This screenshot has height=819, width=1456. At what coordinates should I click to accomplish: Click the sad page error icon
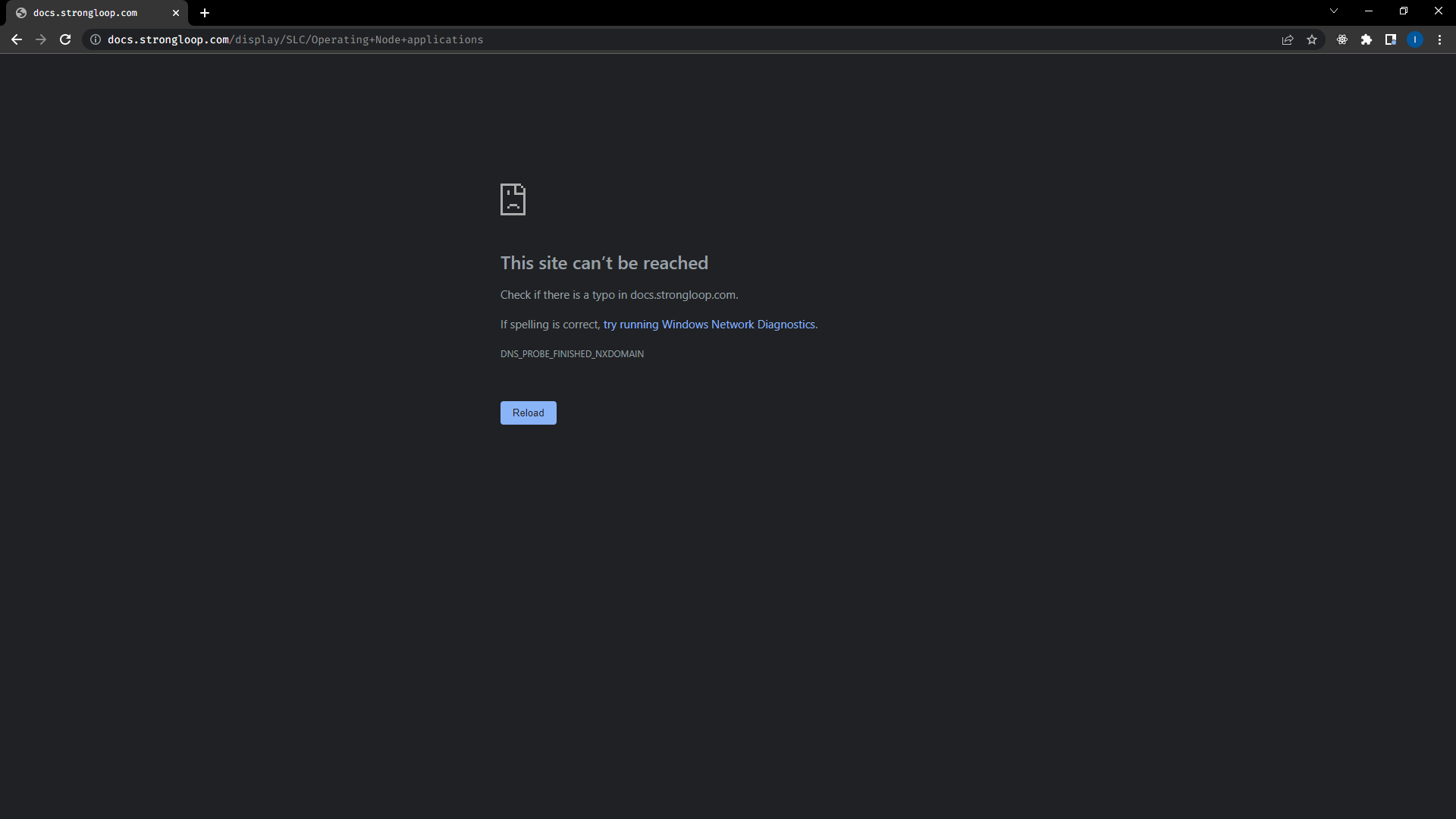tap(513, 199)
